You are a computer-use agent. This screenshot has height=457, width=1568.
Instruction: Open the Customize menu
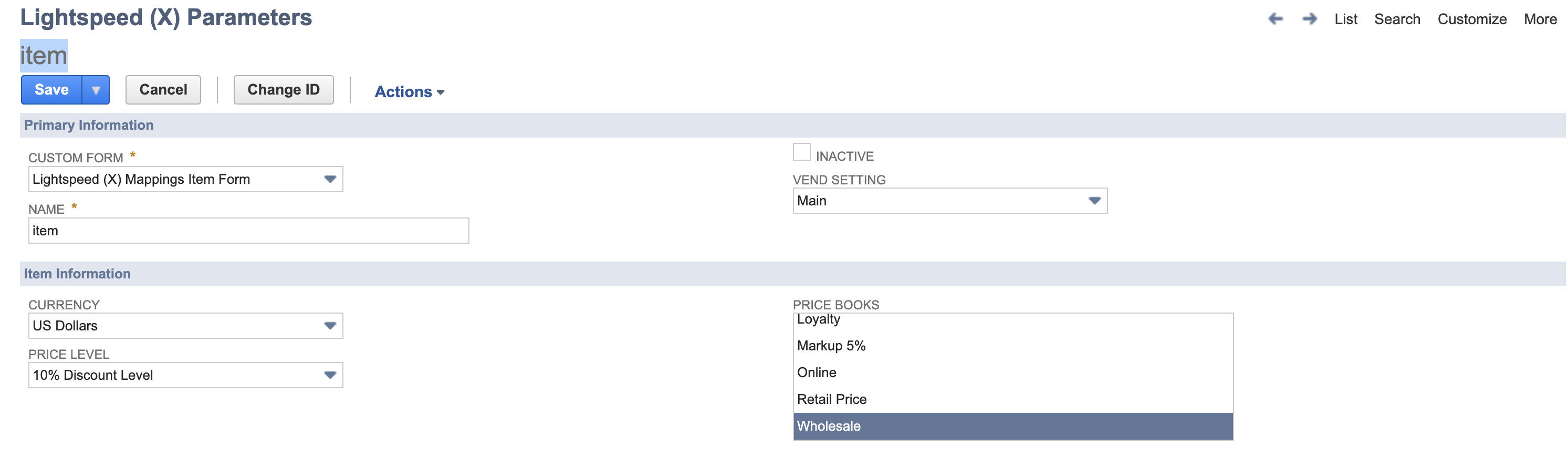pyautogui.click(x=1472, y=19)
